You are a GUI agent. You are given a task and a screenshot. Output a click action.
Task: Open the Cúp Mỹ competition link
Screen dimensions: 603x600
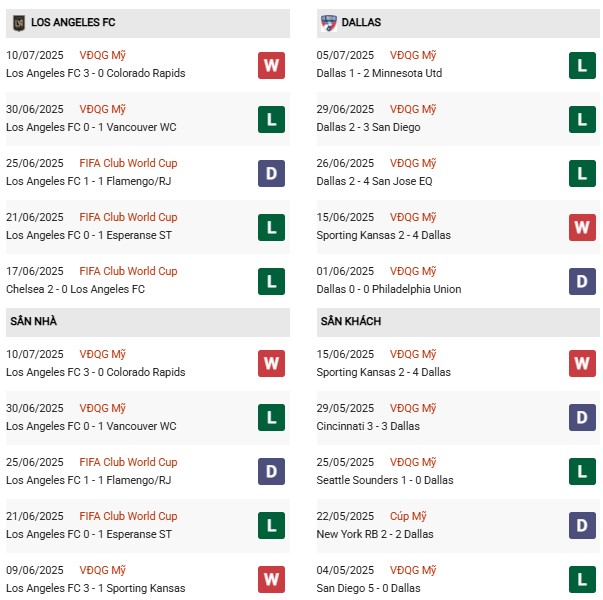[x=409, y=516]
